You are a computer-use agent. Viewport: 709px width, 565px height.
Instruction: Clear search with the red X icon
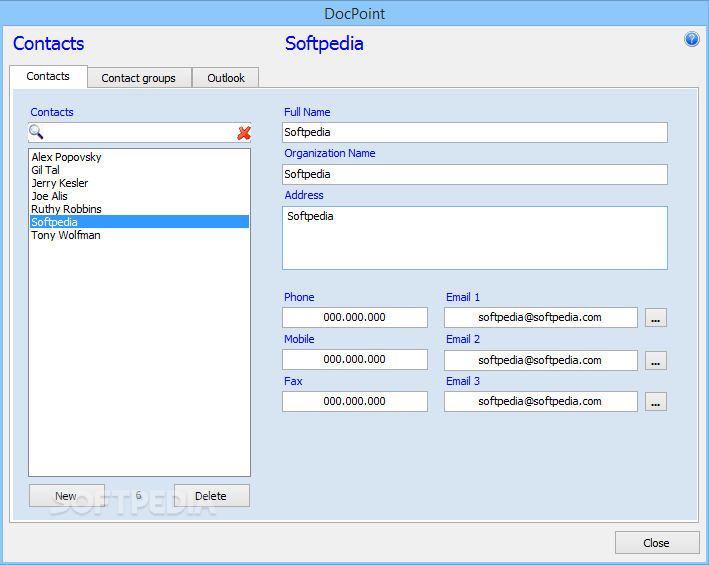pos(244,133)
